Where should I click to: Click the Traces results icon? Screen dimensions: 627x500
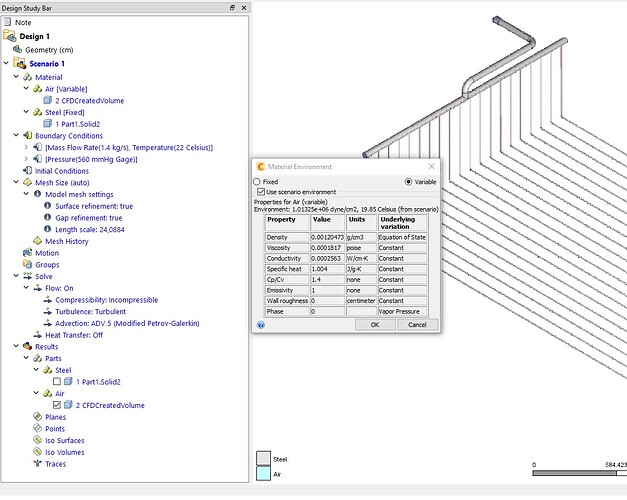(x=35, y=464)
